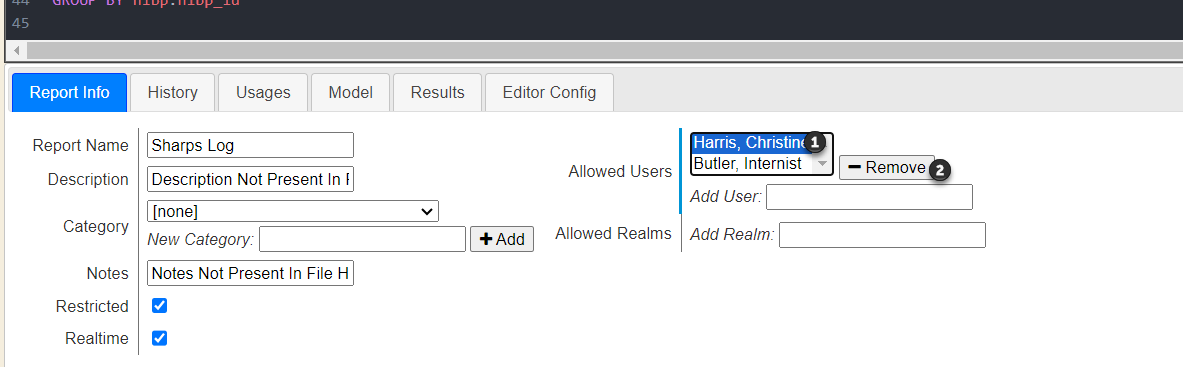1183x367 pixels.
Task: Click the plus Add category button
Action: coord(502,239)
